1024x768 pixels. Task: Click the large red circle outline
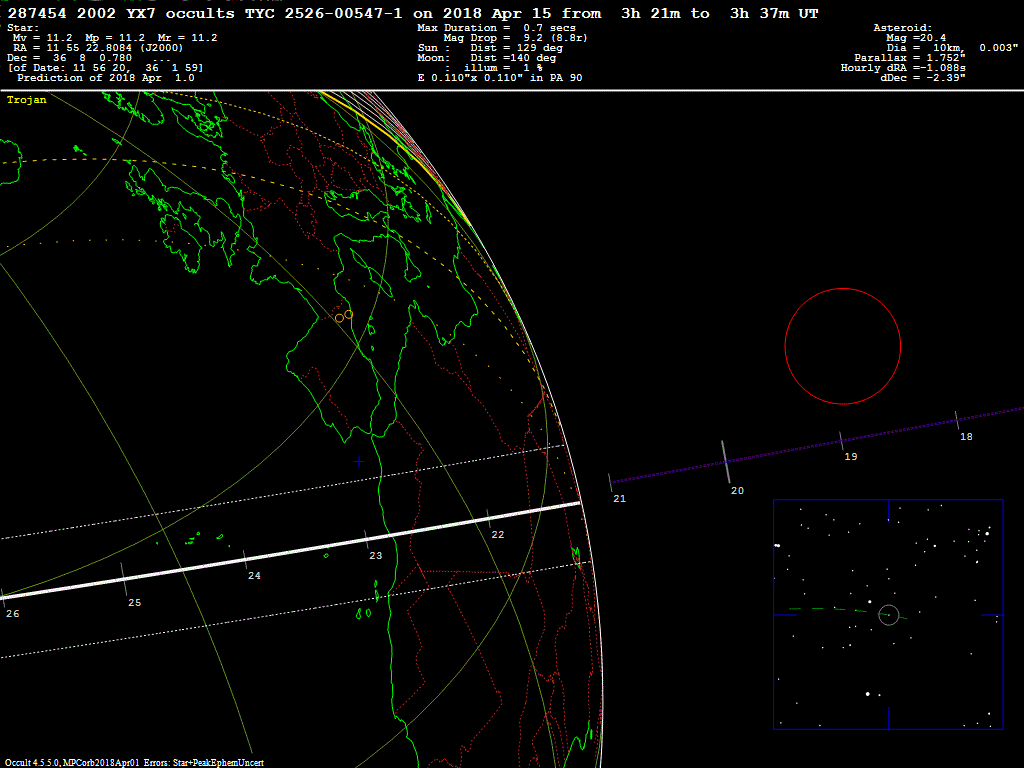click(x=842, y=289)
